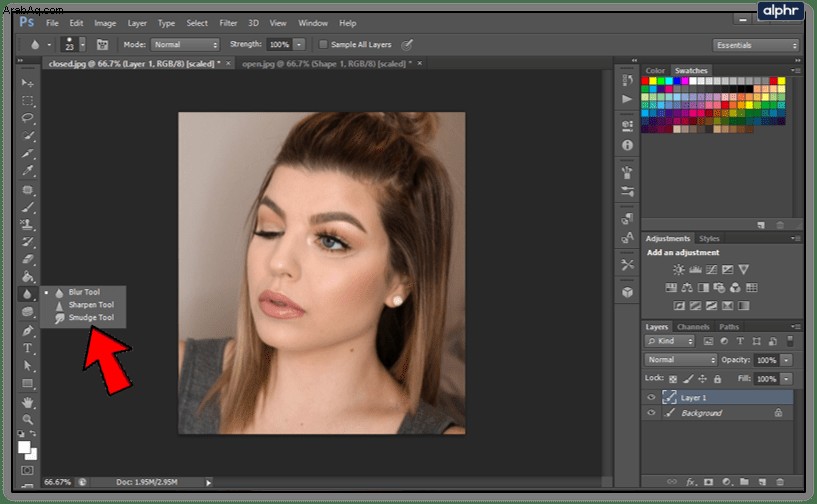The height and width of the screenshot is (504, 817).
Task: Click the Layers panel fx layer style icon
Action: 691,482
